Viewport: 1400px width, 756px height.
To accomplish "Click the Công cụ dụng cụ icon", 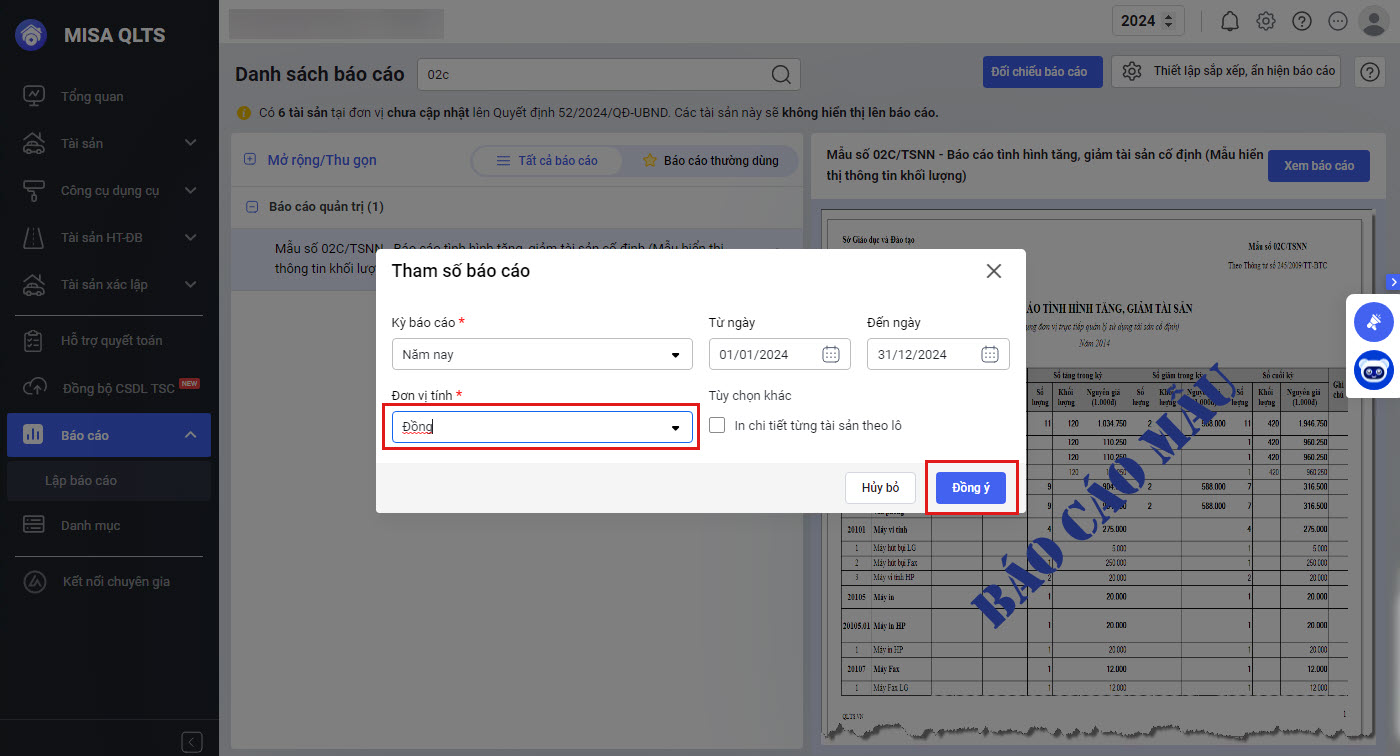I will [x=34, y=190].
